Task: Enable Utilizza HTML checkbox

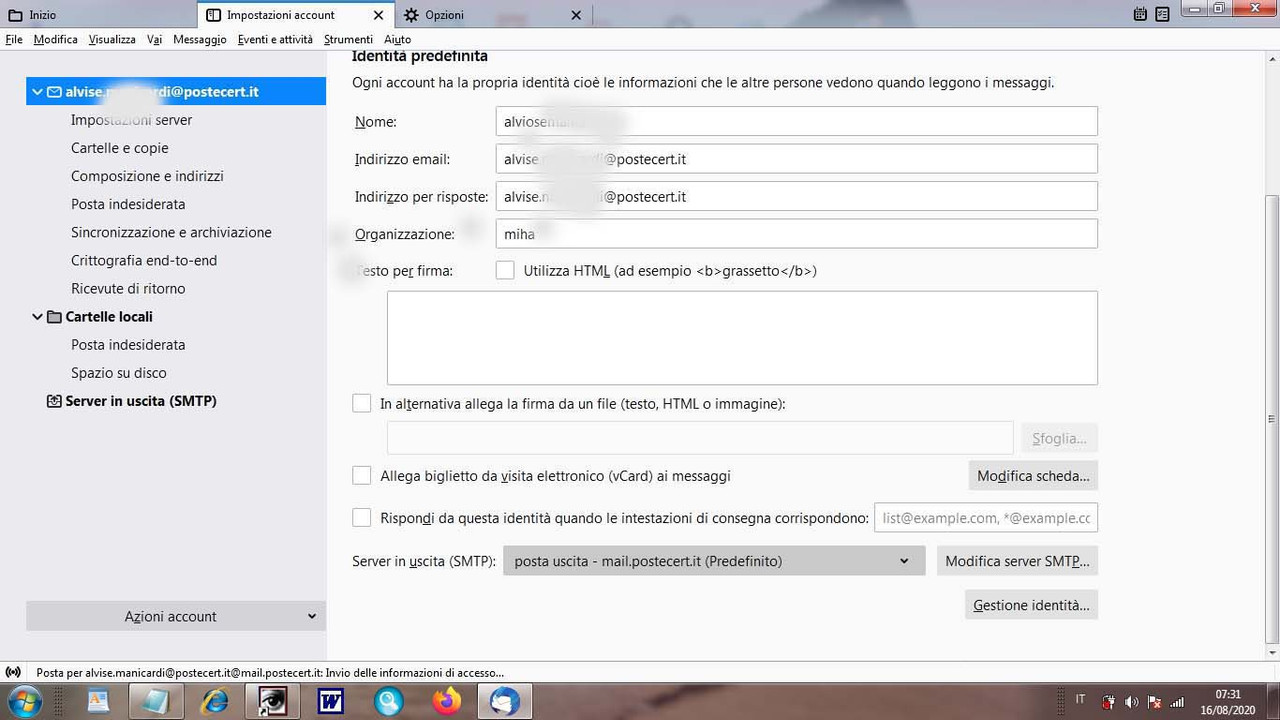Action: [x=505, y=271]
